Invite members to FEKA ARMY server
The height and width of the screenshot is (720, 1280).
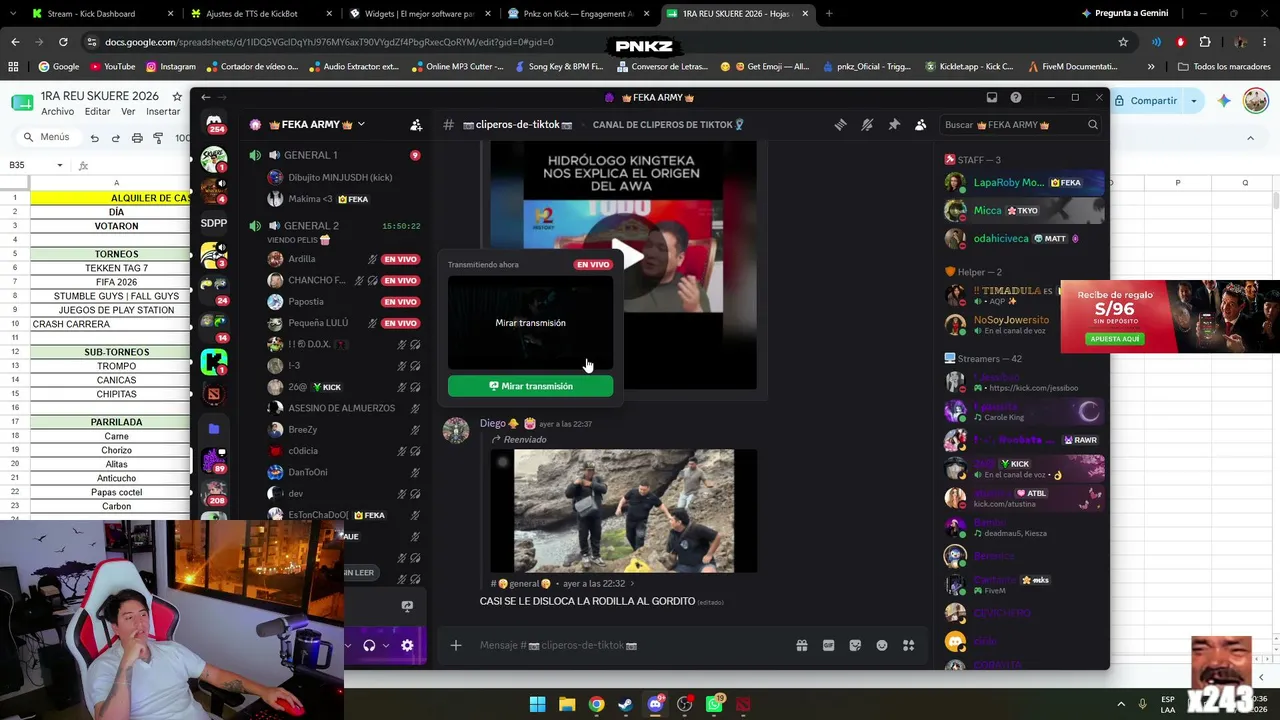click(x=416, y=125)
